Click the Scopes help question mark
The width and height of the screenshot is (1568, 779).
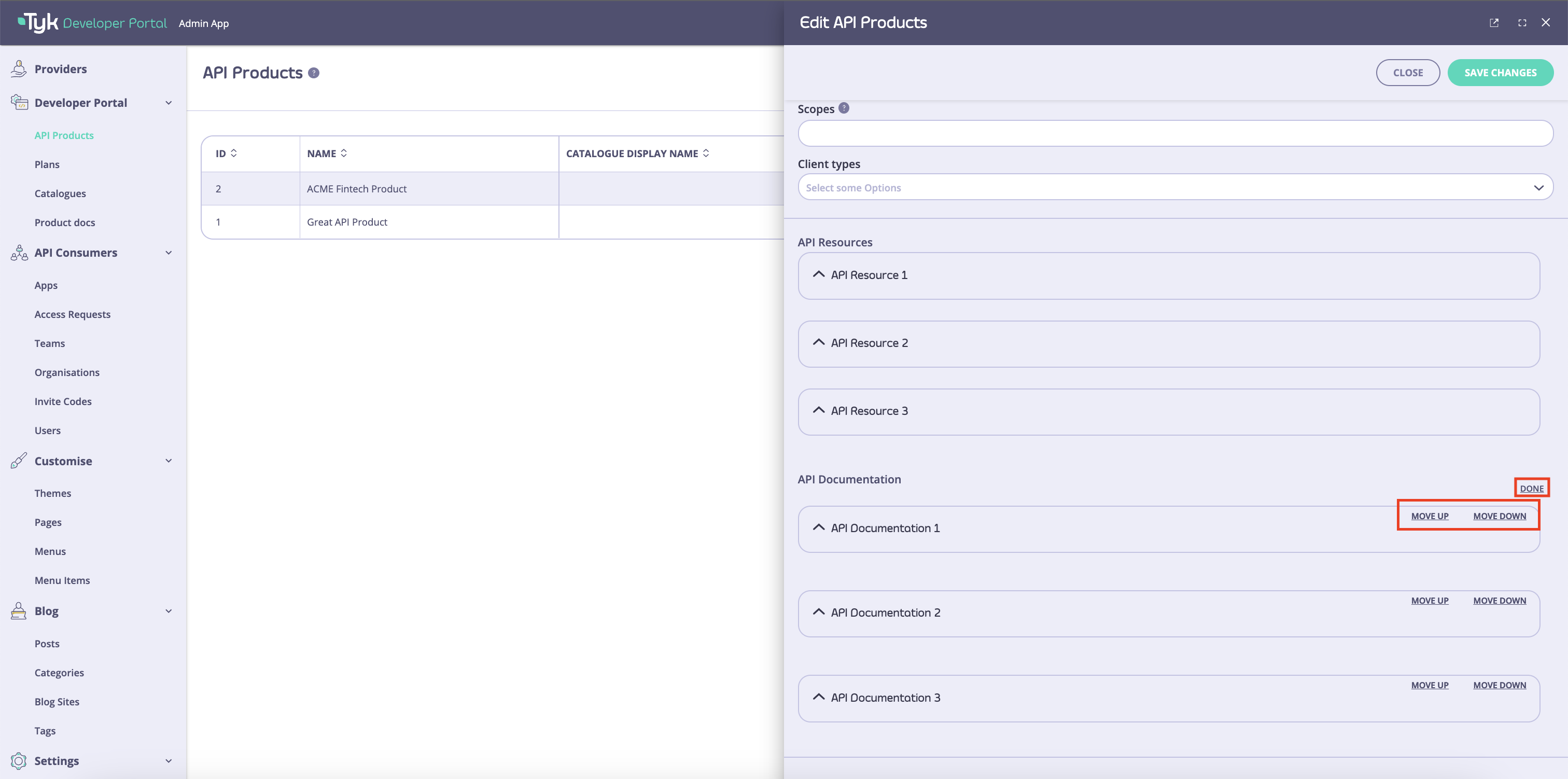tap(844, 108)
